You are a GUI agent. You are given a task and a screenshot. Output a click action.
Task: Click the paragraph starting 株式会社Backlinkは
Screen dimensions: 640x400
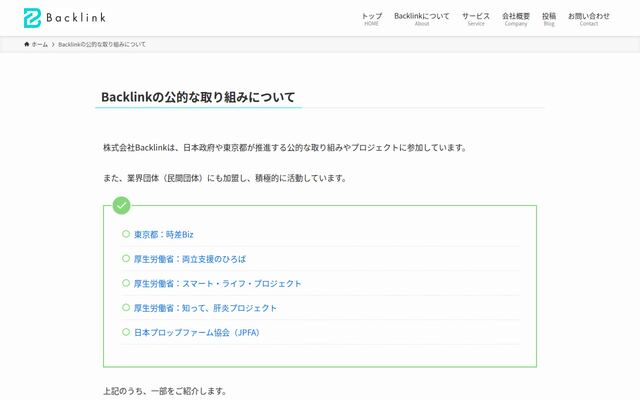[x=285, y=147]
